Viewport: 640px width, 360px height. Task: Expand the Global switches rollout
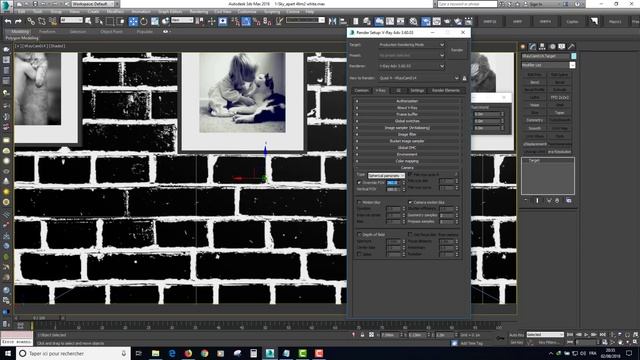pos(407,121)
